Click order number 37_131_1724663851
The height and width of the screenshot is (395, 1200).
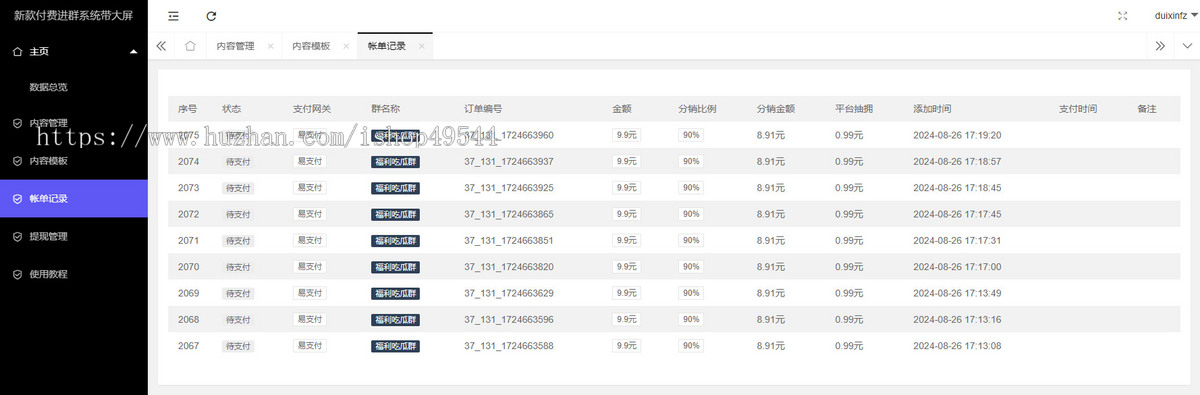[x=509, y=240]
